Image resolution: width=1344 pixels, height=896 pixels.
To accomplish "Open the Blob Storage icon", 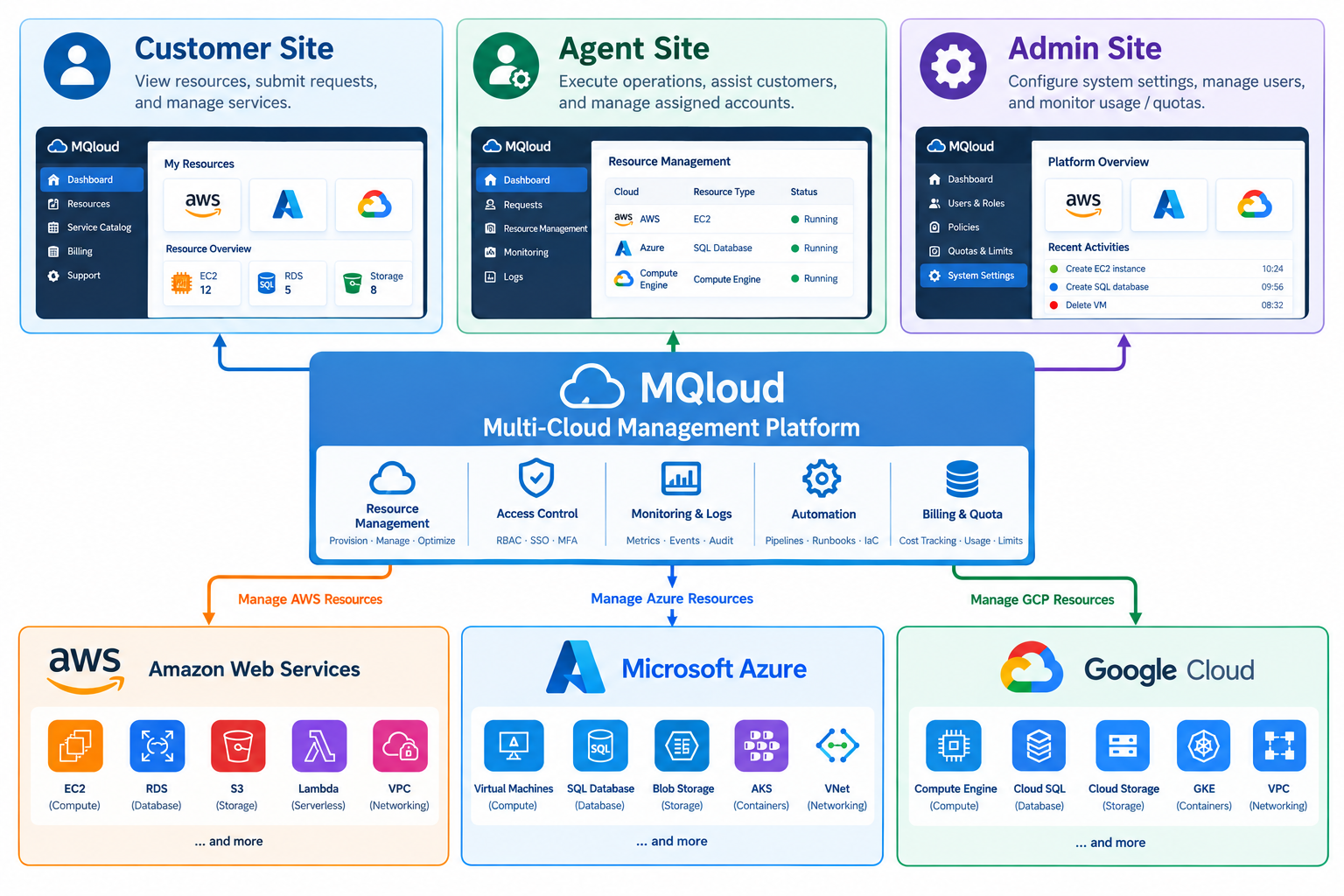I will (682, 746).
